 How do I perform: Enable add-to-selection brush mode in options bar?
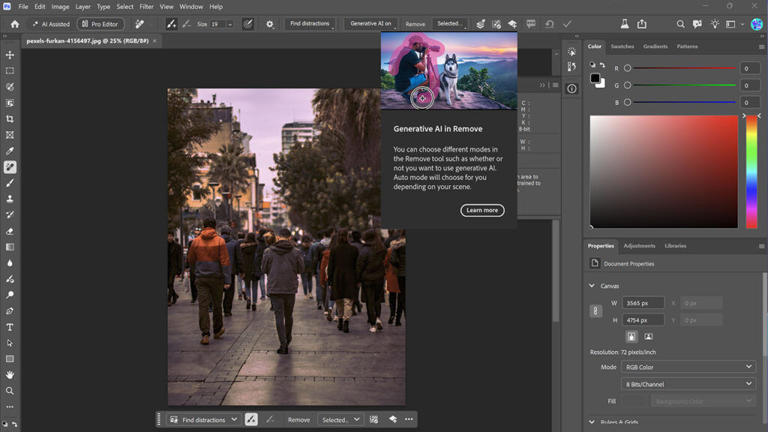171,24
